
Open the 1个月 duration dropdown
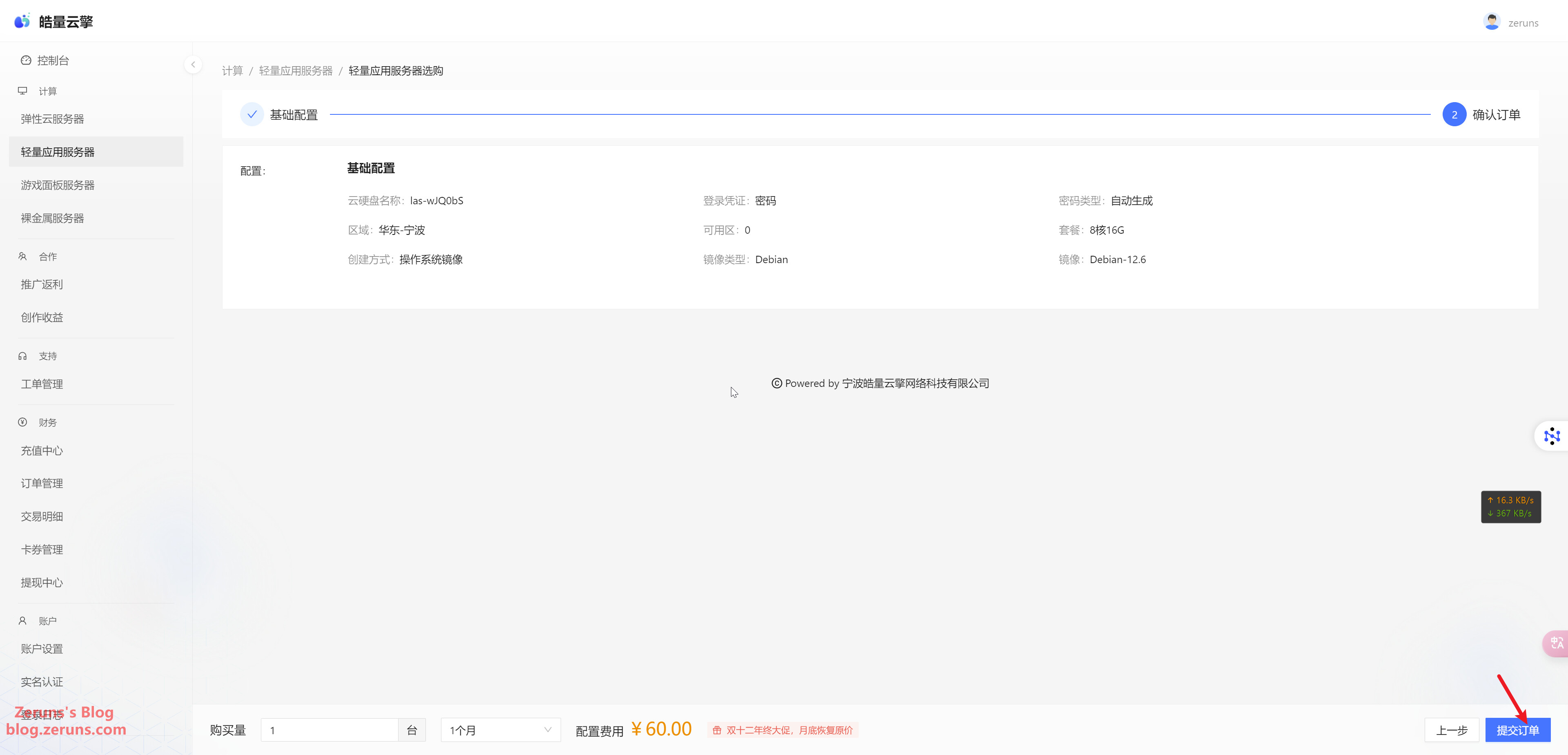[x=500, y=730]
